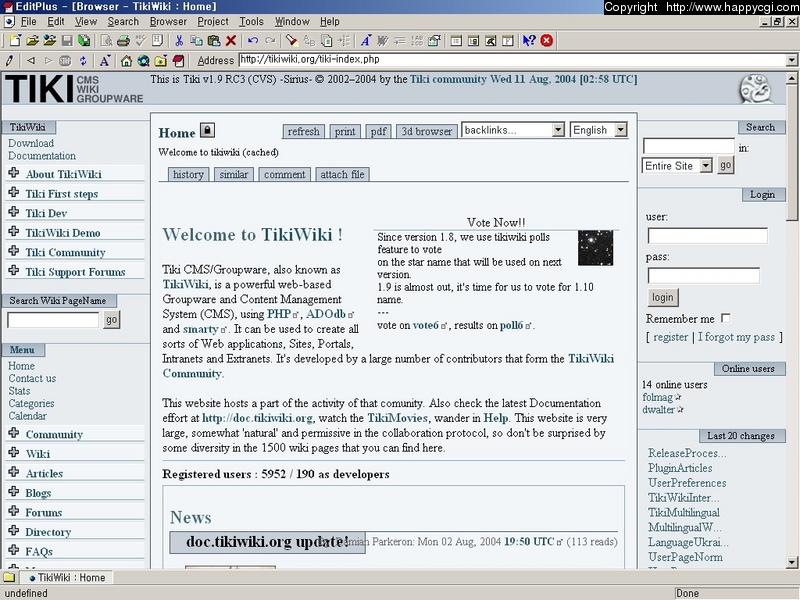
Task: Click the Address URL field
Action: [512, 60]
